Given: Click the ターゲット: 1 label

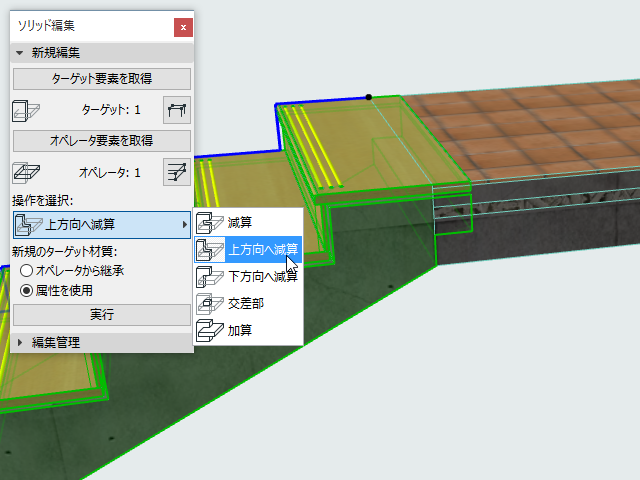Looking at the screenshot, I should pyautogui.click(x=111, y=110).
